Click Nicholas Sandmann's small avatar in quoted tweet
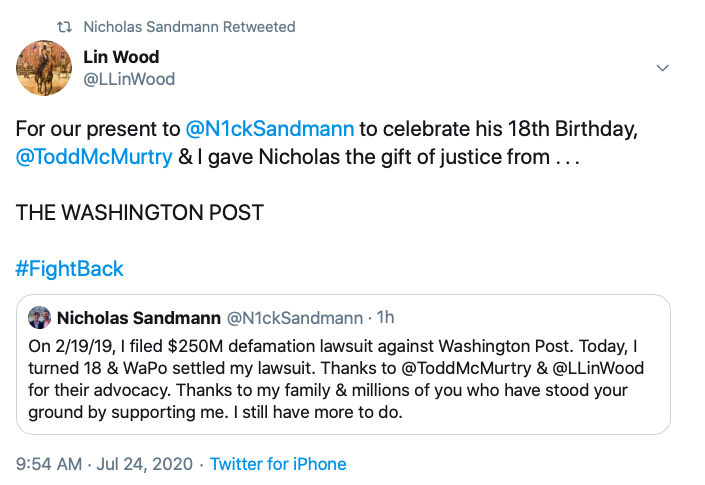The image size is (705, 485). pyautogui.click(x=40, y=318)
